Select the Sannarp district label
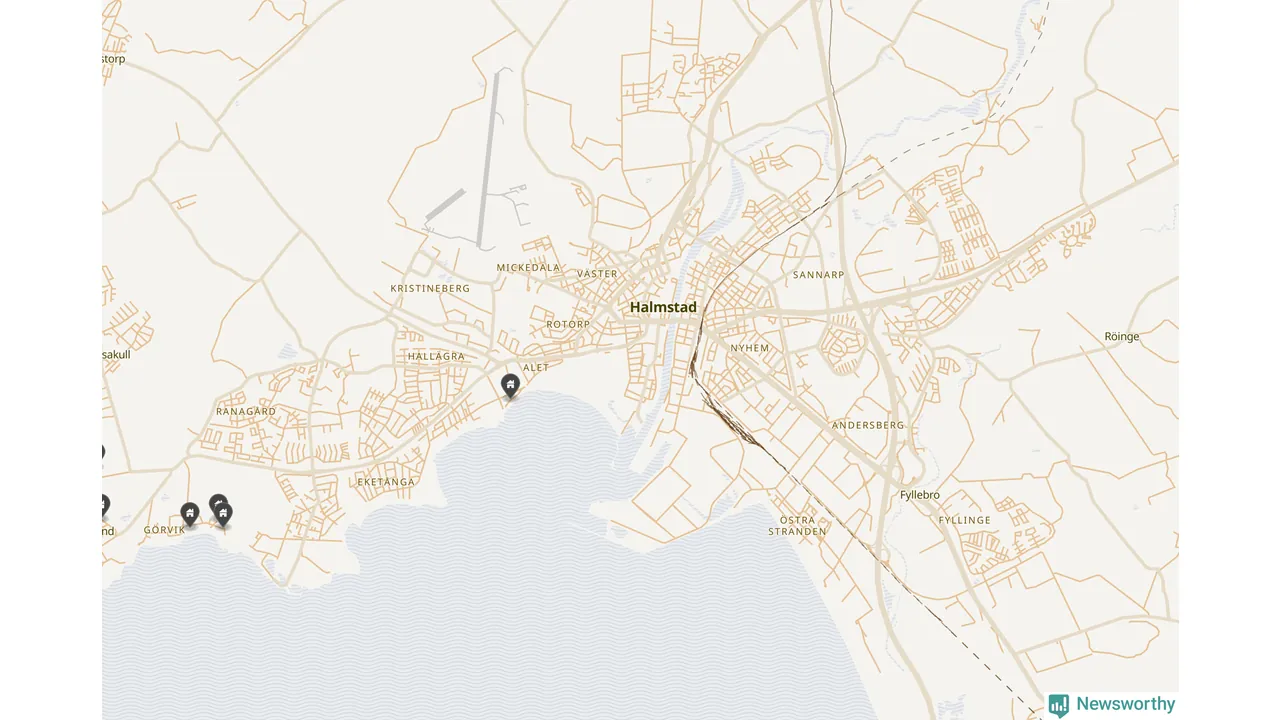Image resolution: width=1280 pixels, height=720 pixels. point(819,274)
